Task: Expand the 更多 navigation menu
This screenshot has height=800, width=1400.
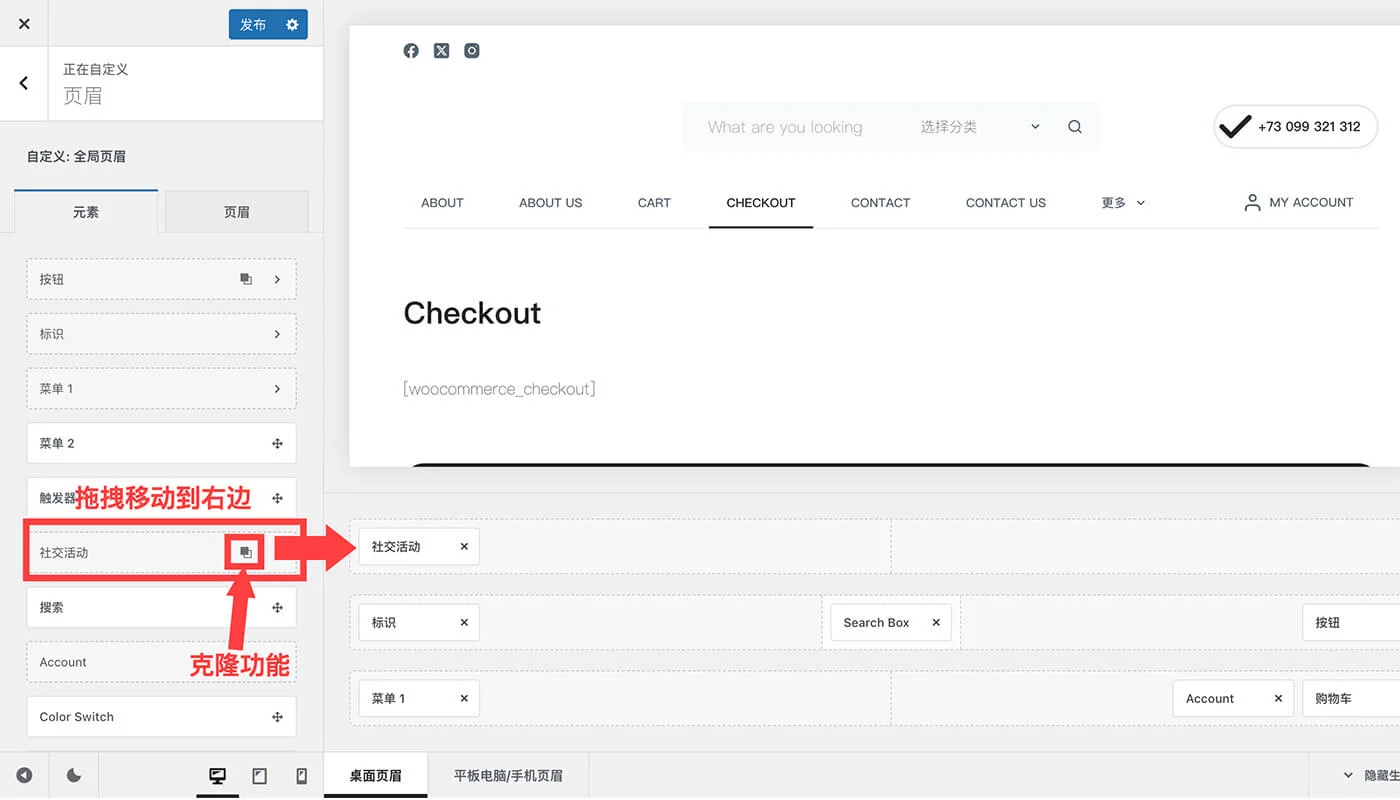Action: click(1121, 202)
